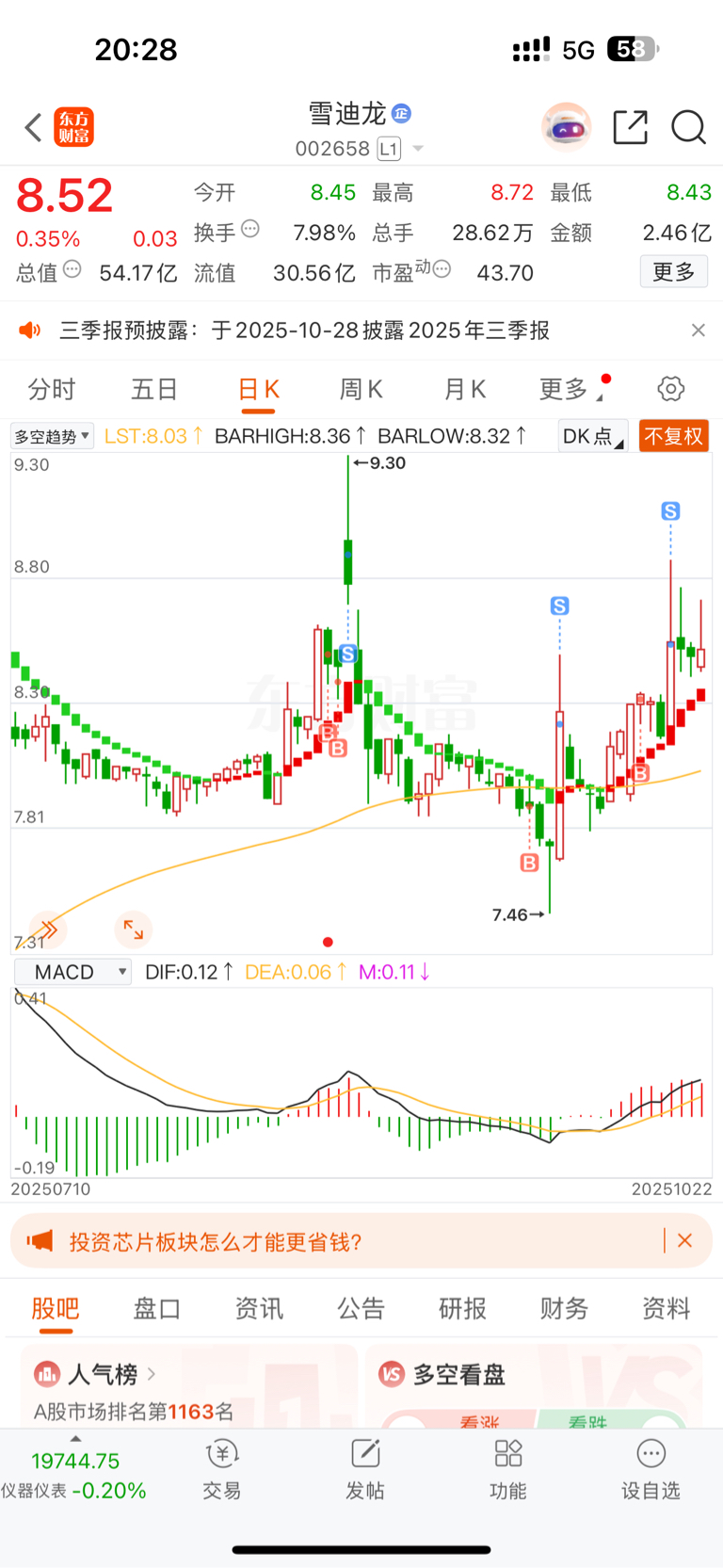The height and width of the screenshot is (1568, 723).
Task: Tap the B buy marker near 7.46 low
Action: [529, 863]
